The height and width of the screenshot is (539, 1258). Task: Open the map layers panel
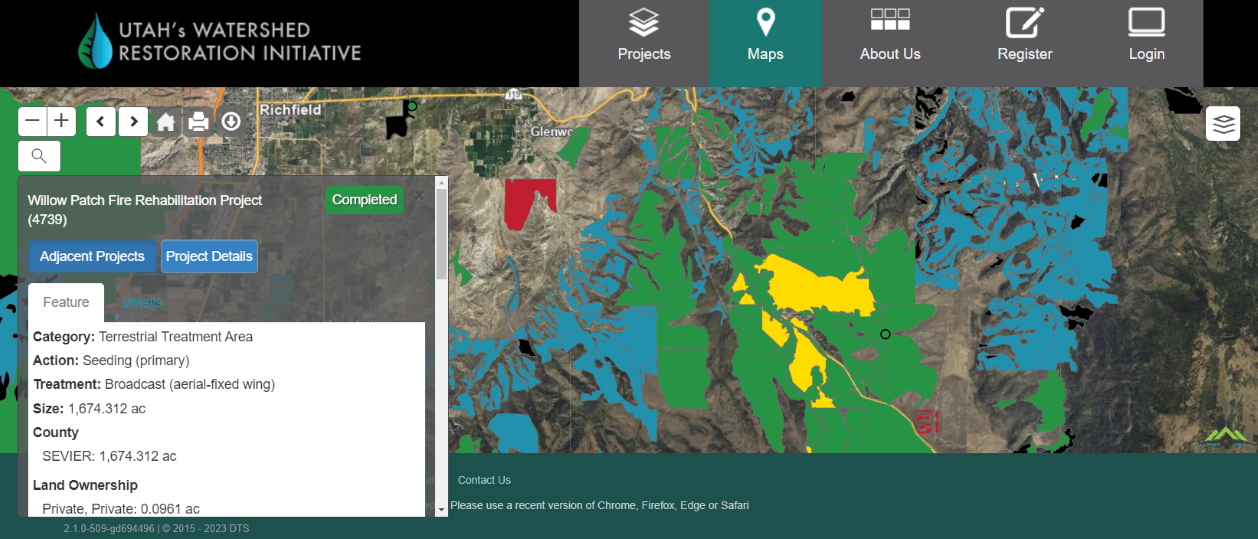[x=1223, y=124]
